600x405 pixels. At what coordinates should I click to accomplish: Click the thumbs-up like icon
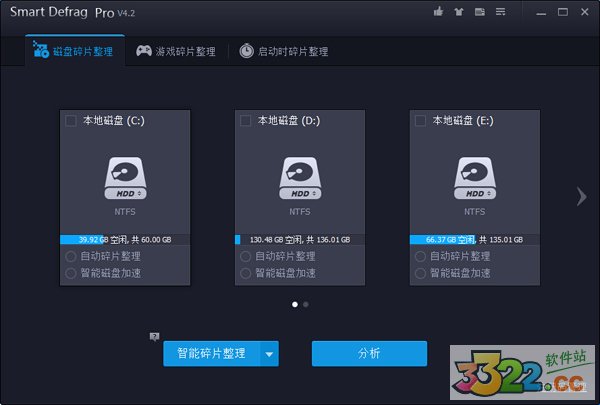click(438, 12)
